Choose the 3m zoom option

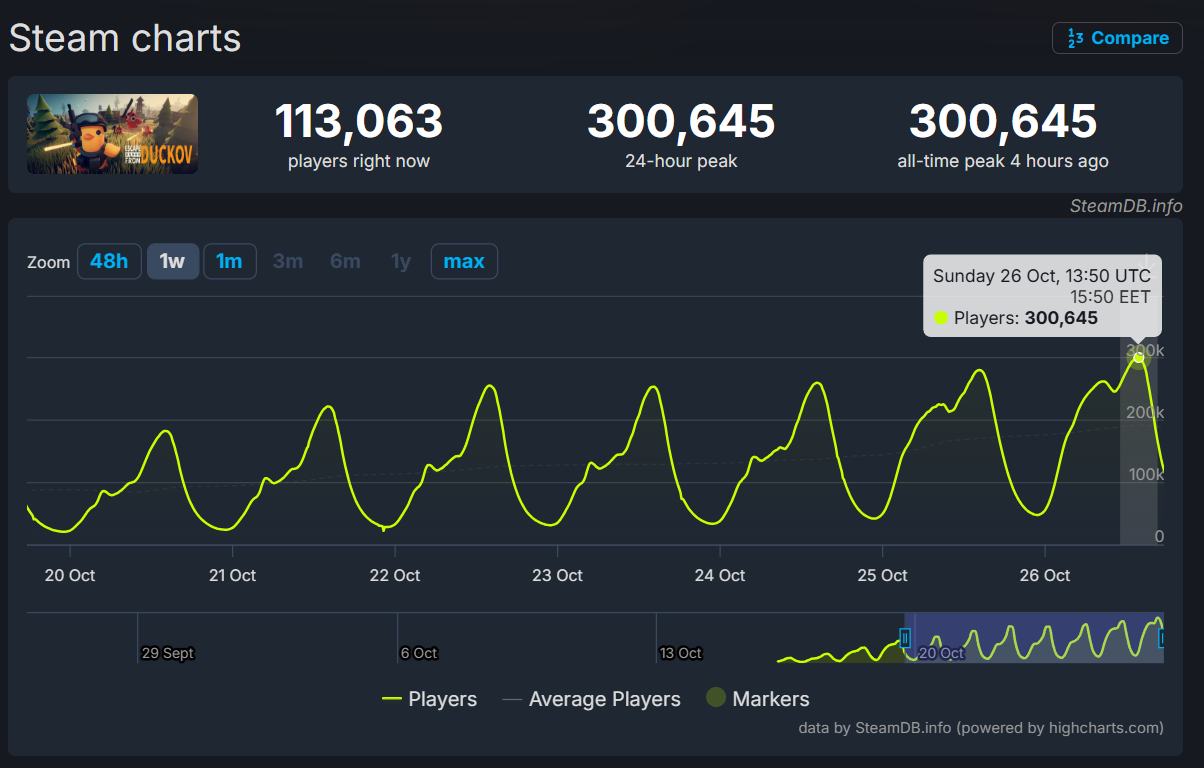tap(288, 262)
